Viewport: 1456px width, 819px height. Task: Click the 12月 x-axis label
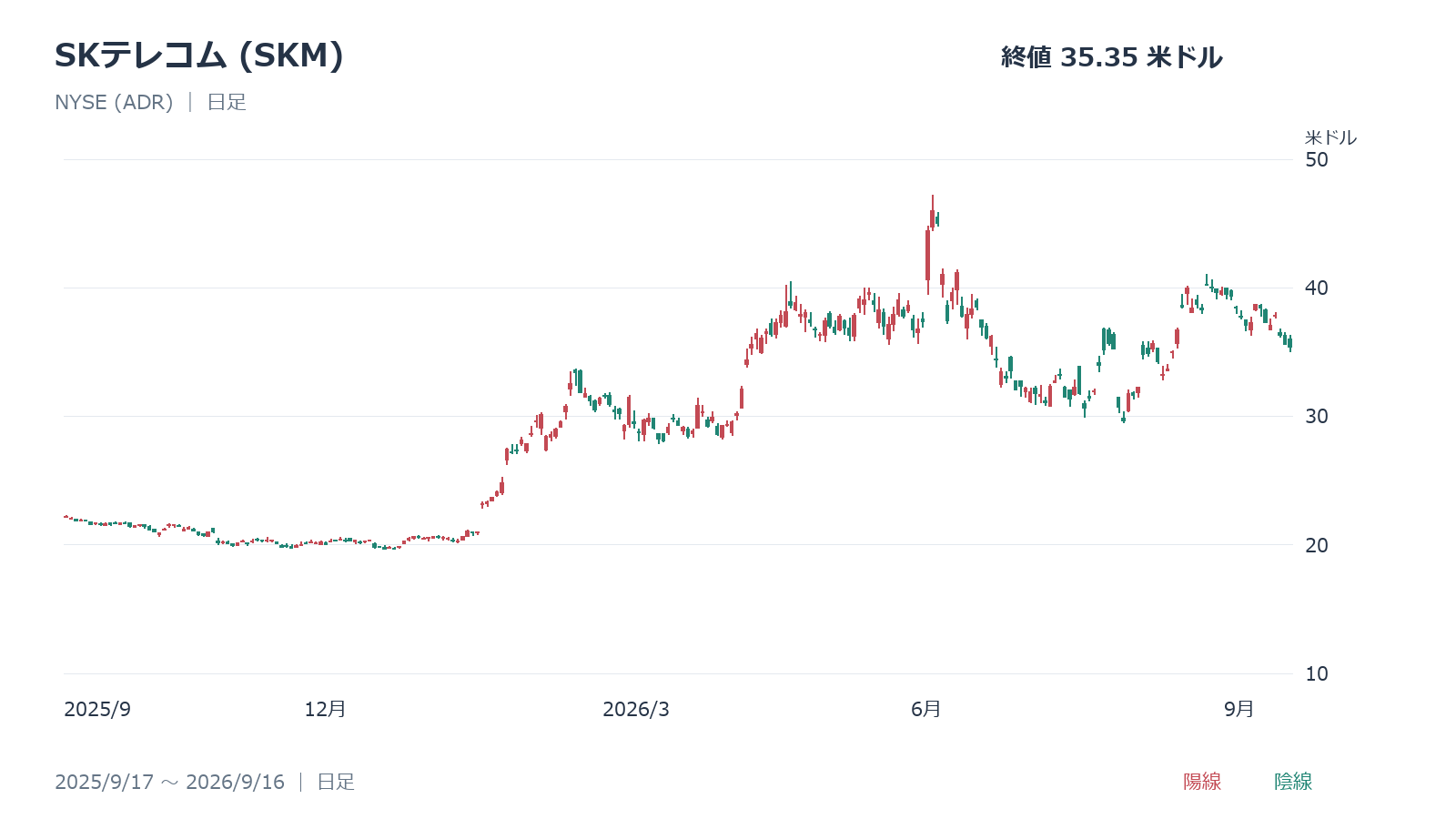pyautogui.click(x=325, y=709)
